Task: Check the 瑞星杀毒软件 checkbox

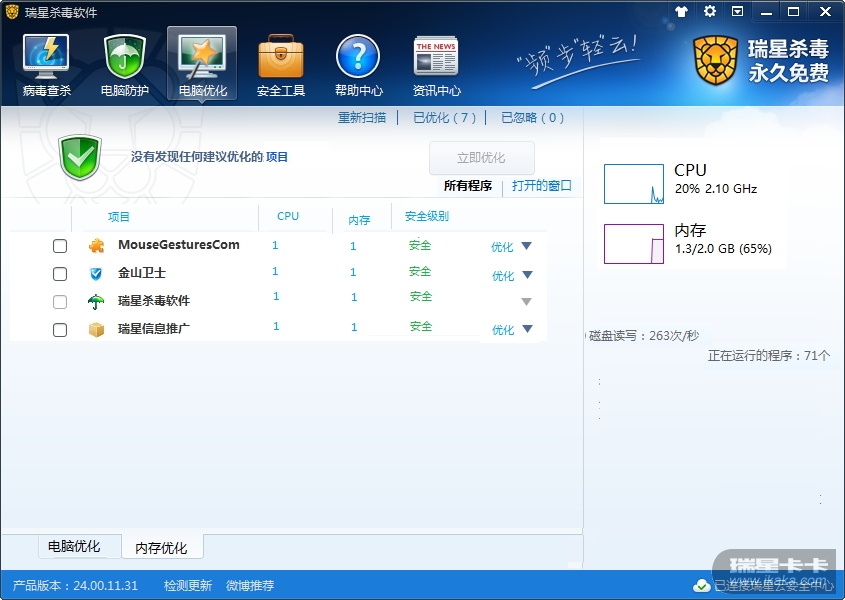Action: coord(60,301)
